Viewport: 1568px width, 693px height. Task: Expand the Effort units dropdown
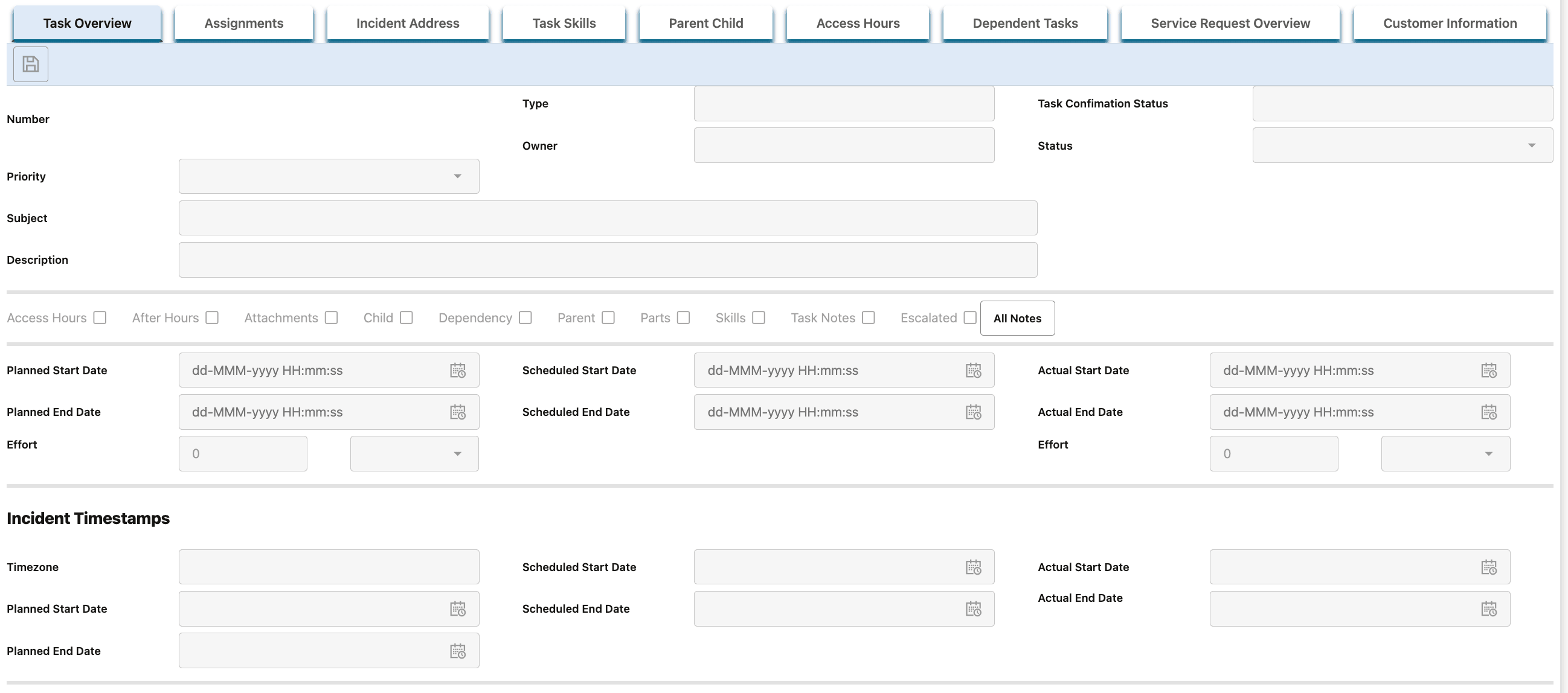pos(457,453)
